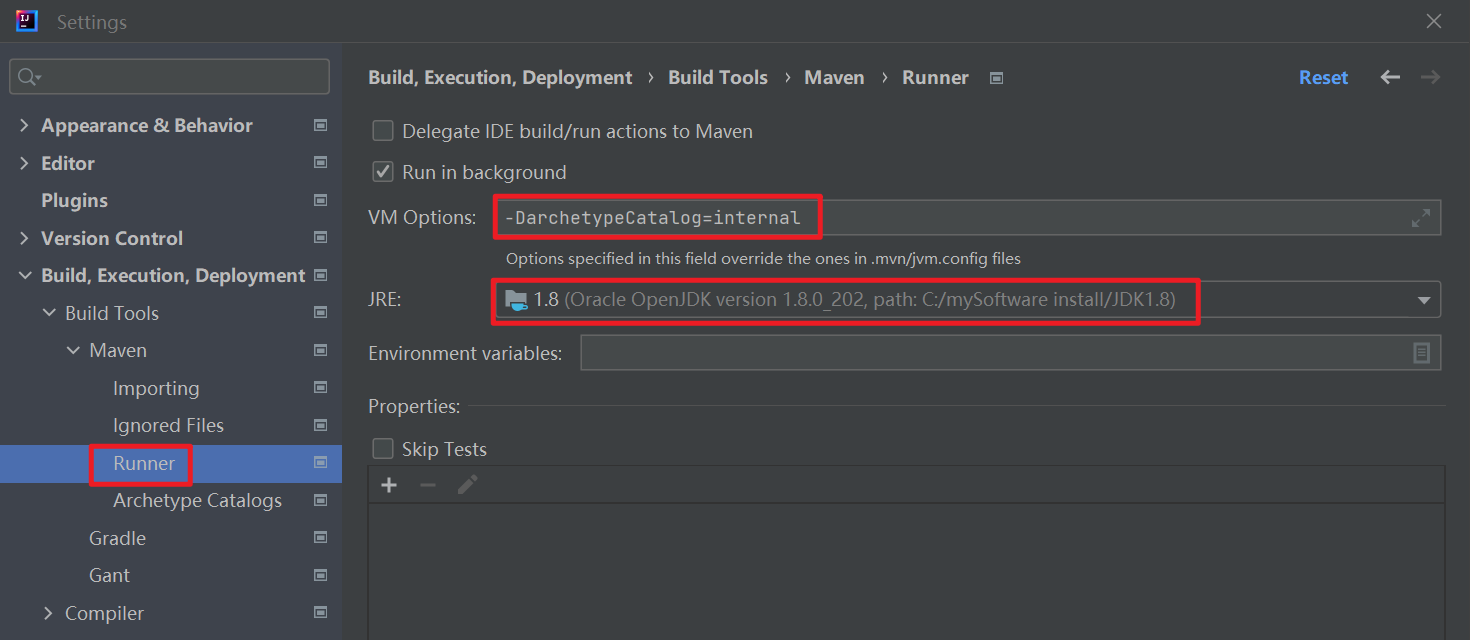
Task: Click the JDK folder icon in JRE field
Action: [x=516, y=299]
